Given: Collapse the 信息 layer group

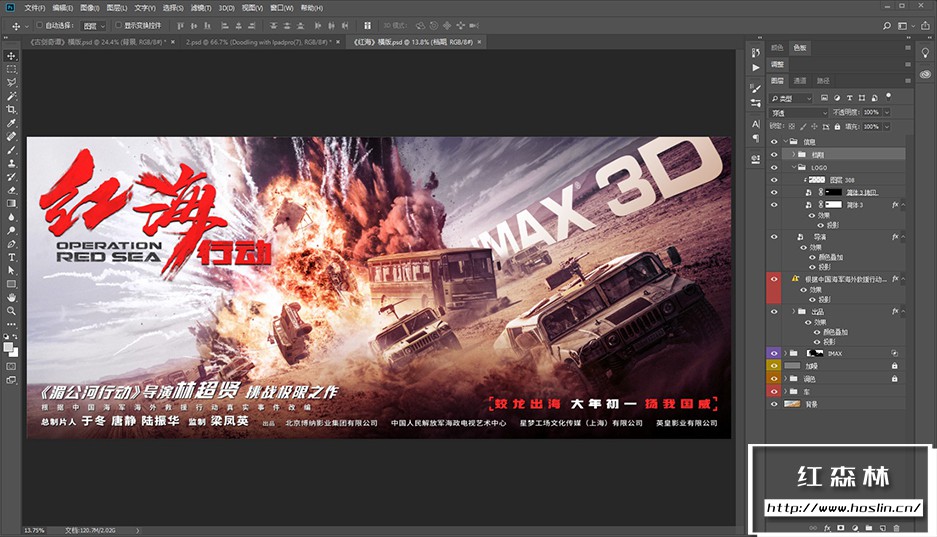Looking at the screenshot, I should point(786,142).
